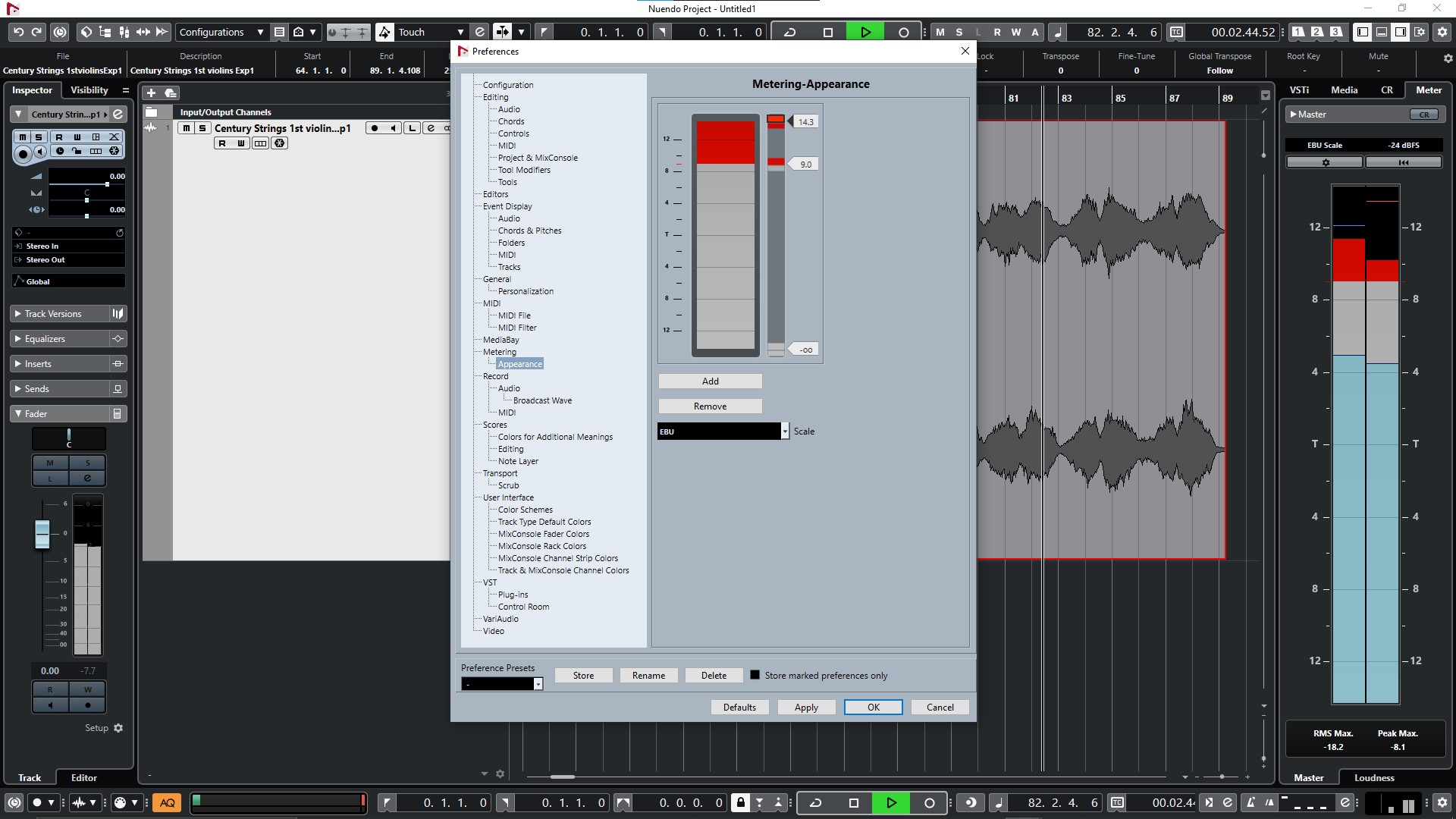Open meter settings gear under EBU Scale
Viewport: 1456px width, 819px height.
click(x=1325, y=162)
